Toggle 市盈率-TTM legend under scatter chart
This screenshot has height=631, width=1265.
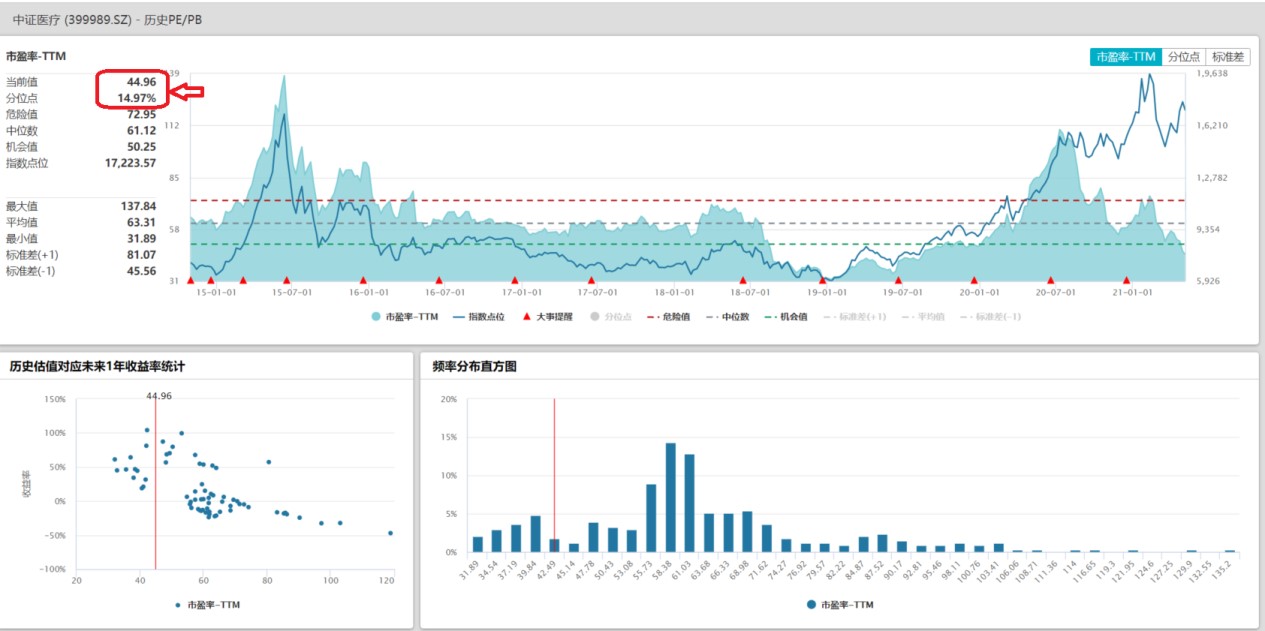pyautogui.click(x=208, y=604)
